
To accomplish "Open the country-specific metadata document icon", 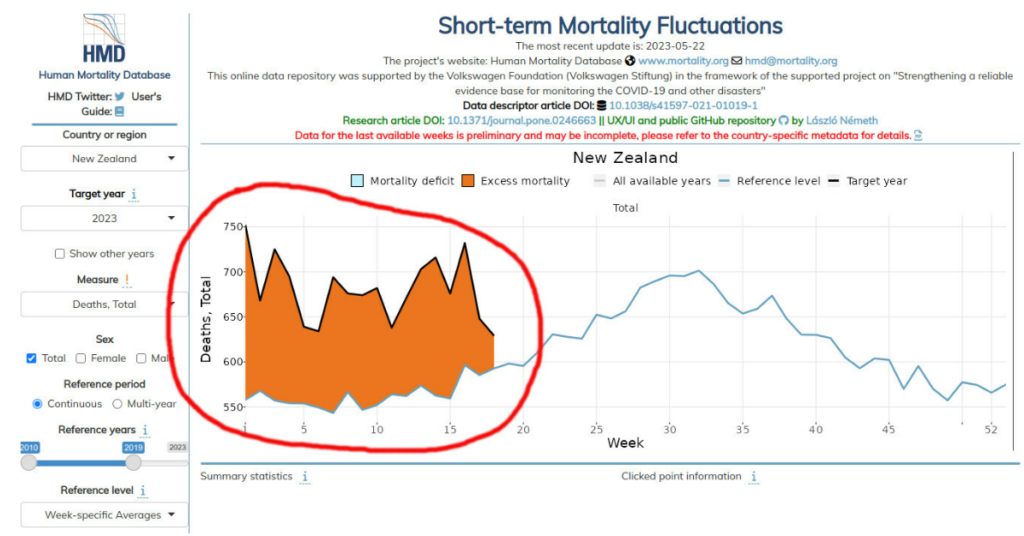I will pyautogui.click(x=917, y=135).
